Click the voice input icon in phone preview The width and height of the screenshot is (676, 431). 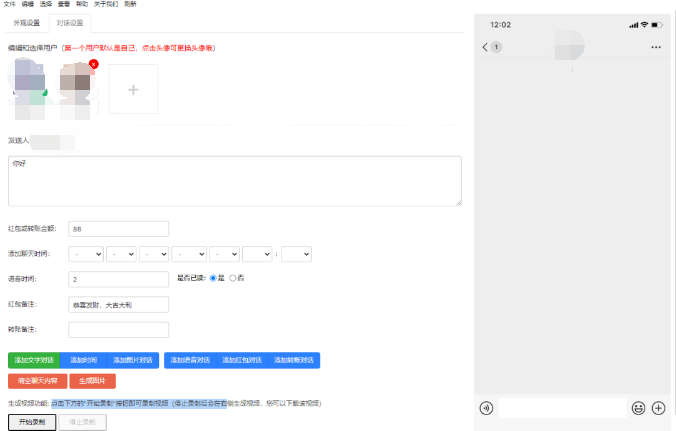(486, 408)
